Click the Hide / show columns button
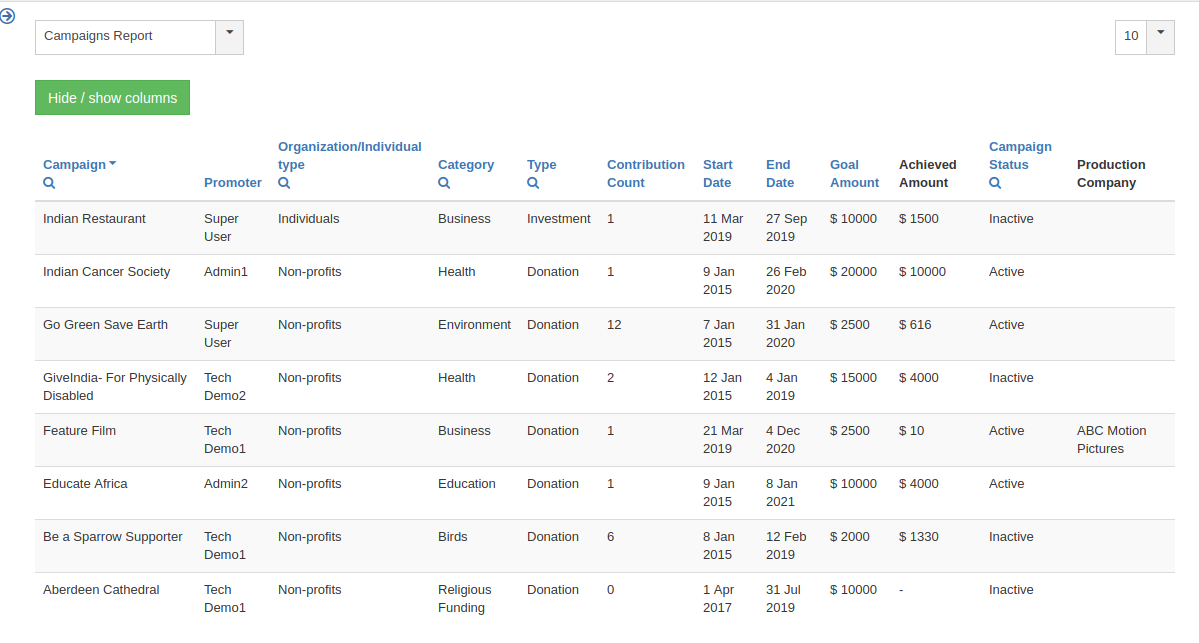1199x643 pixels. pyautogui.click(x=112, y=98)
